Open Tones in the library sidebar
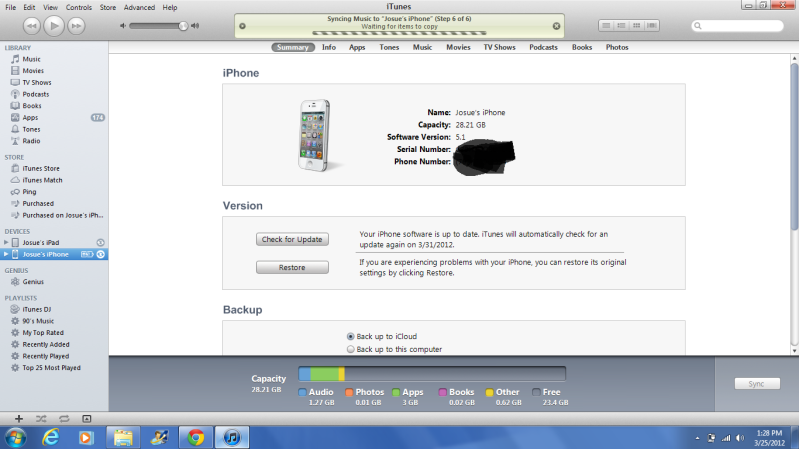Viewport: 799px width, 449px height. [31, 129]
